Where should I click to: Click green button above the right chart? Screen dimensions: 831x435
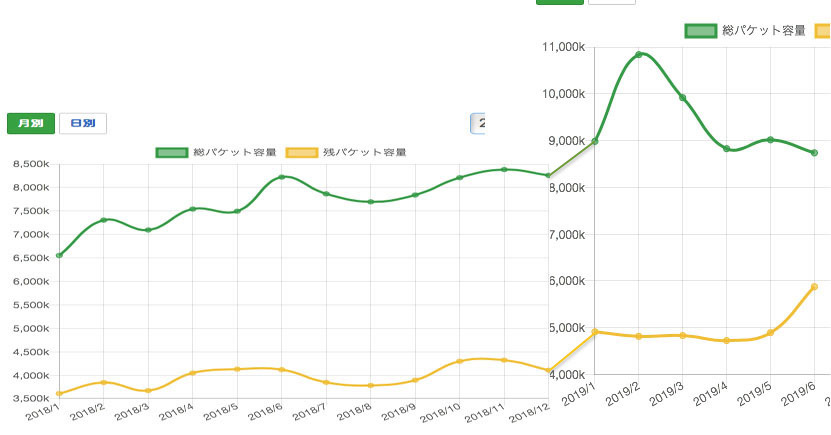pyautogui.click(x=560, y=2)
